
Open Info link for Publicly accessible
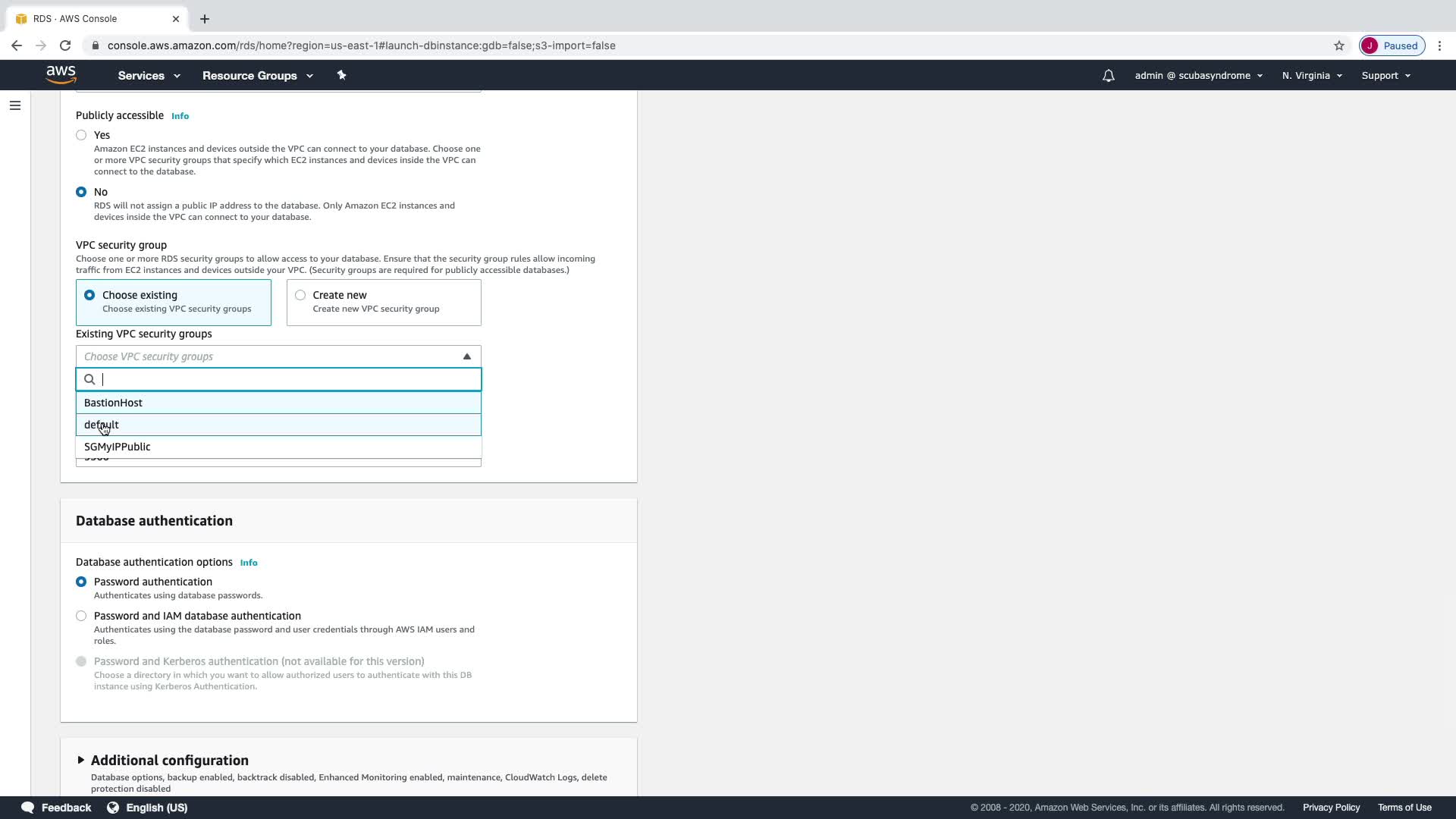coord(180,116)
